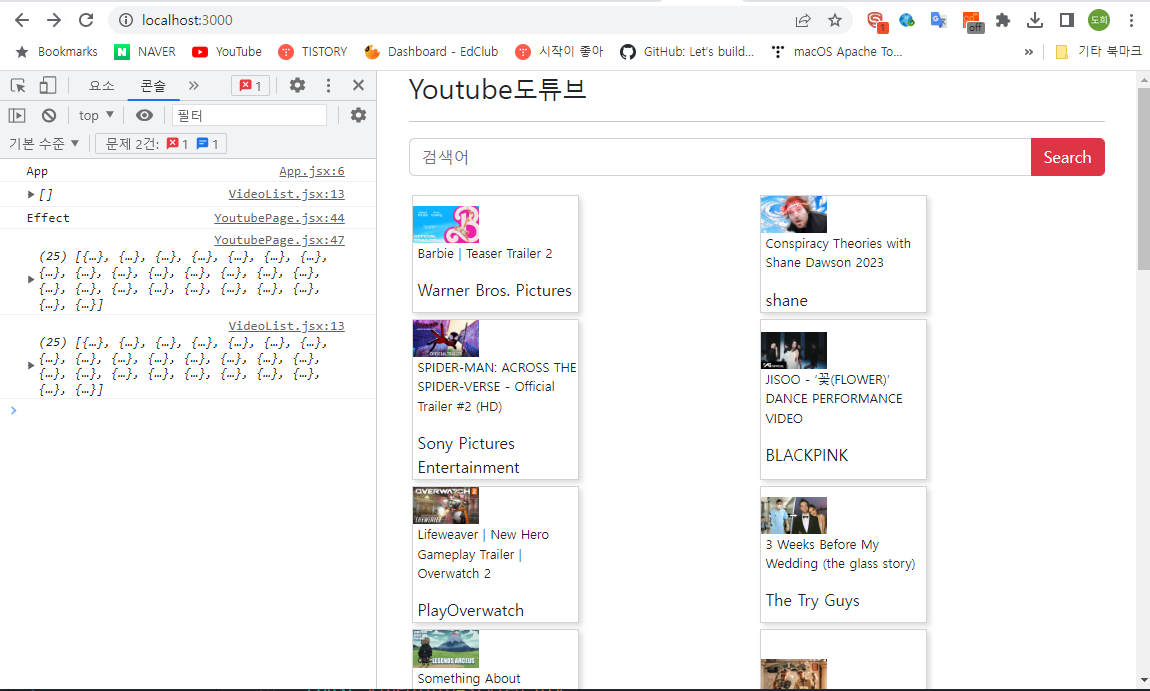
Task: Click the JISOO FLOWER dance video thumbnail
Action: pyautogui.click(x=794, y=350)
